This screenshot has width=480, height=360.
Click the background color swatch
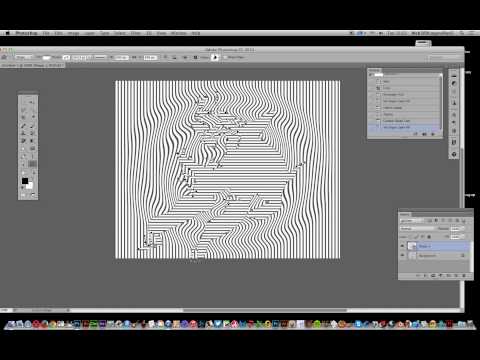coord(30,186)
